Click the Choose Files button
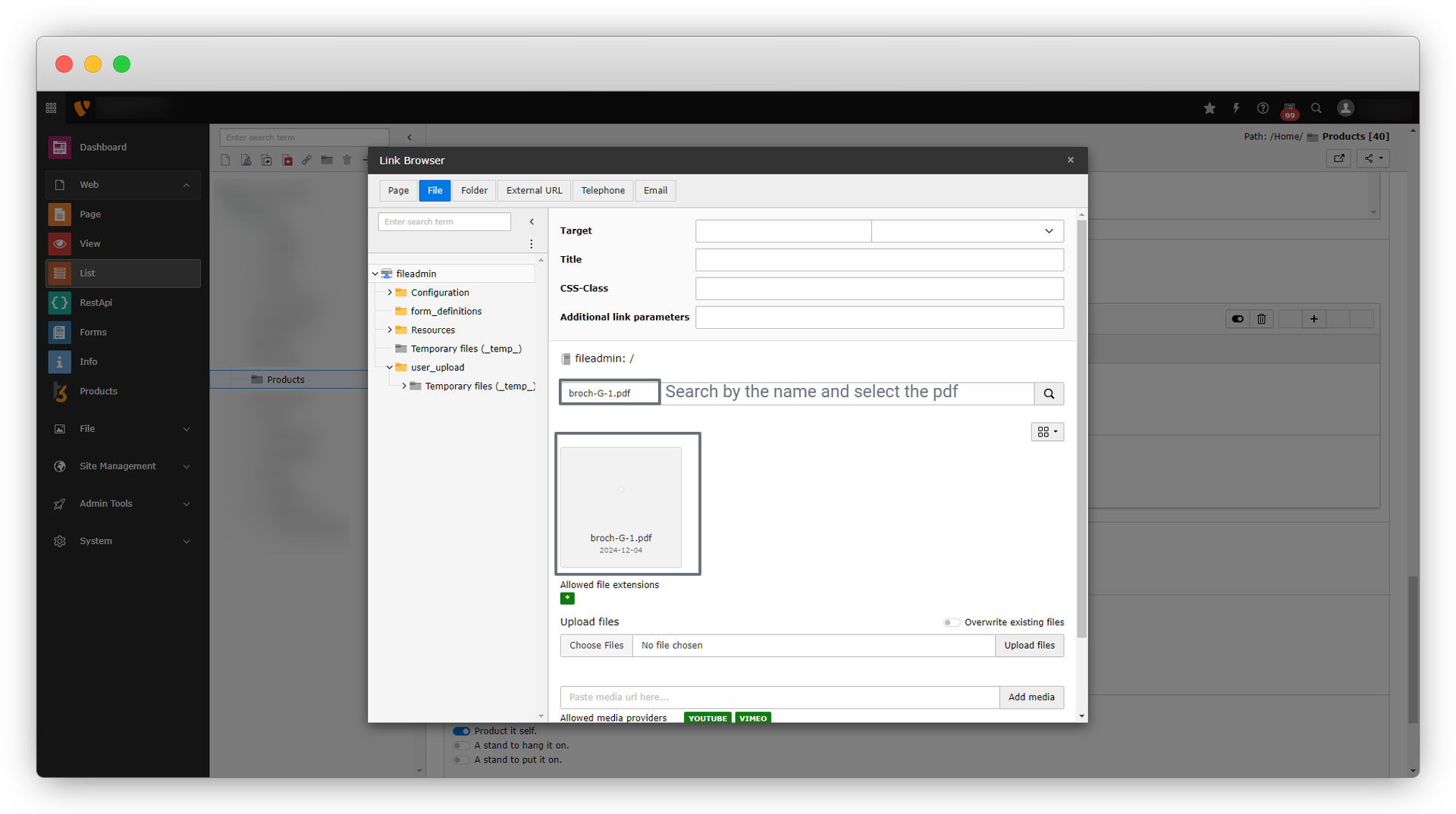Viewport: 1456px width, 814px height. (x=596, y=645)
